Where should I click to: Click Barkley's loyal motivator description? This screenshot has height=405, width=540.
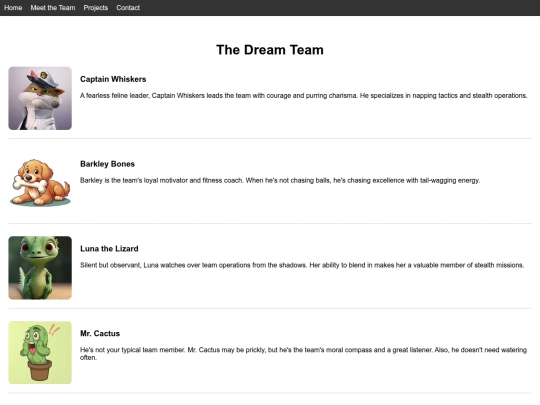[x=280, y=180]
